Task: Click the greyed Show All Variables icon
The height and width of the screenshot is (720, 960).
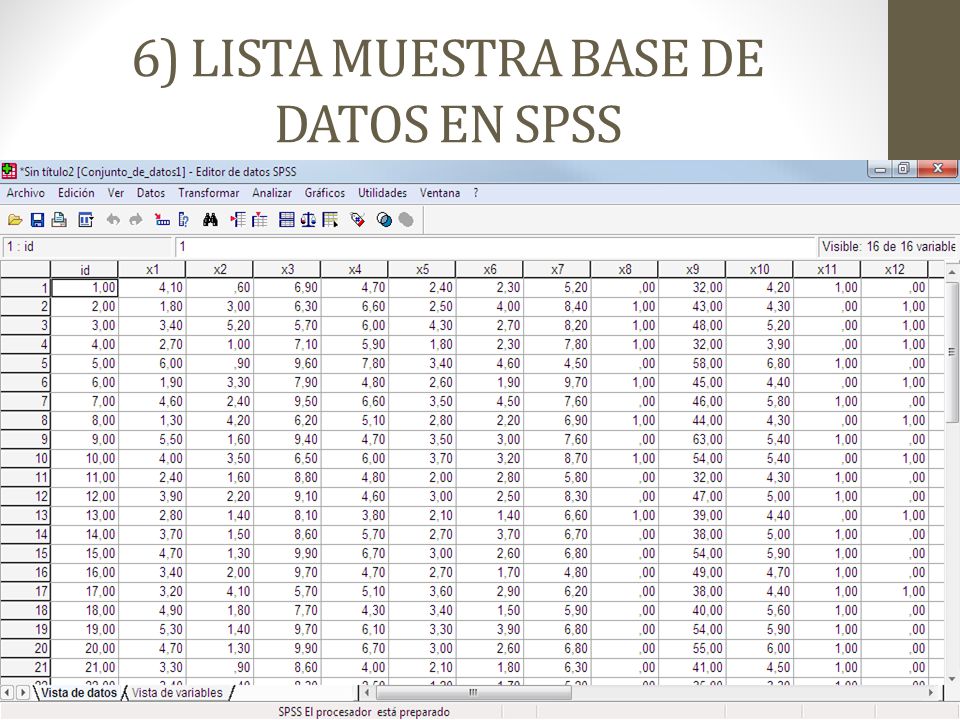Action: pos(406,220)
